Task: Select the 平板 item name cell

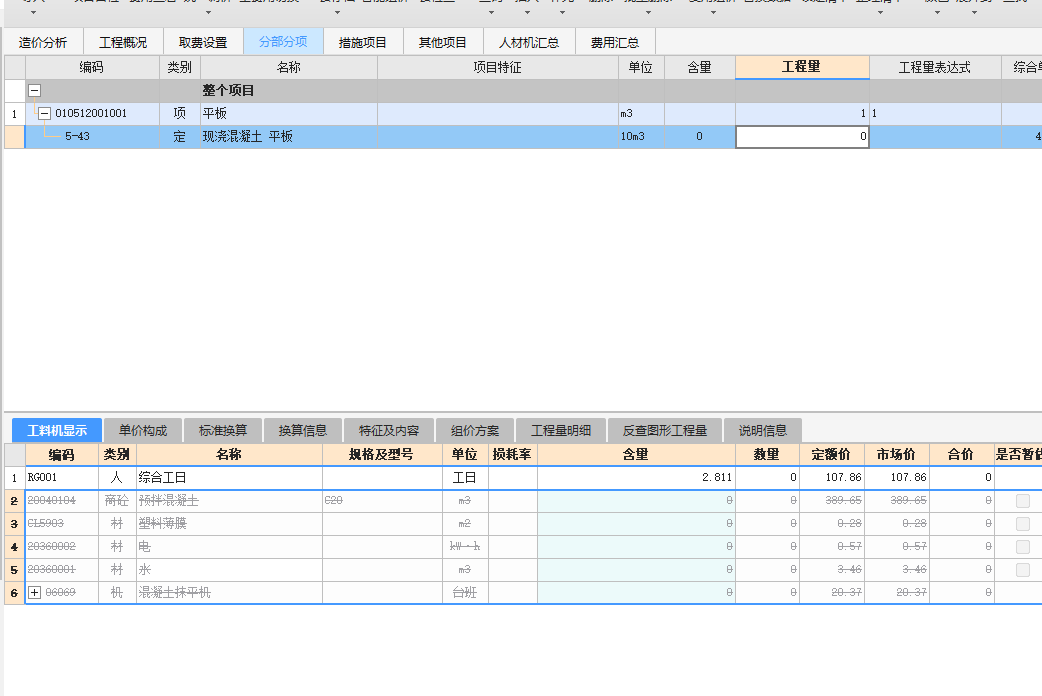Action: pos(289,114)
